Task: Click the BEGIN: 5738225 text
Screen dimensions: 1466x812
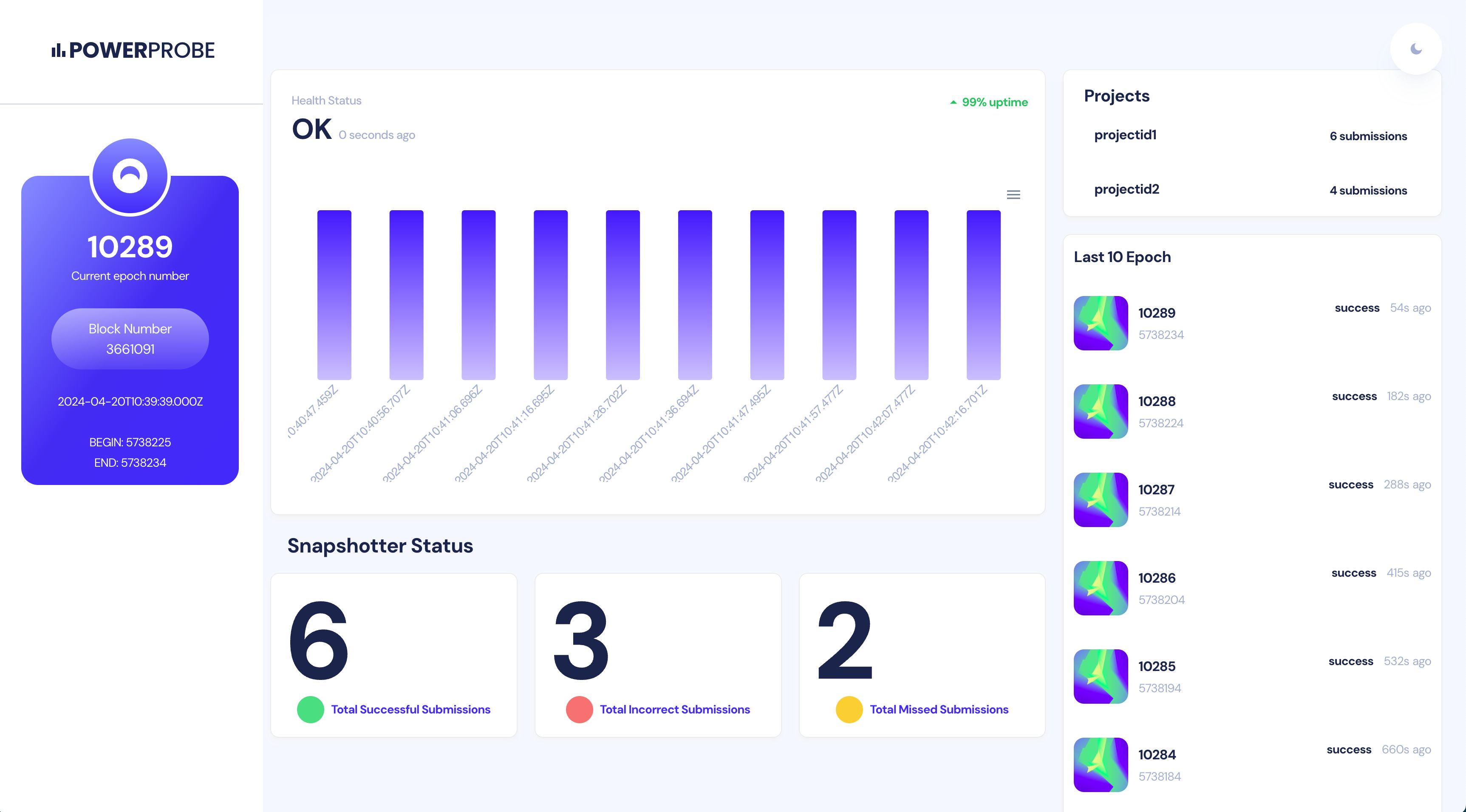Action: coord(130,443)
